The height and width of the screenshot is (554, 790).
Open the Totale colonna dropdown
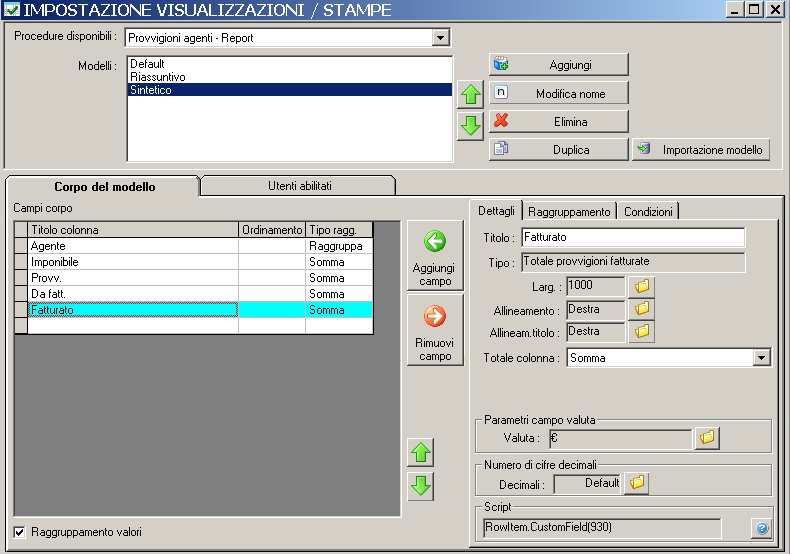pyautogui.click(x=761, y=358)
